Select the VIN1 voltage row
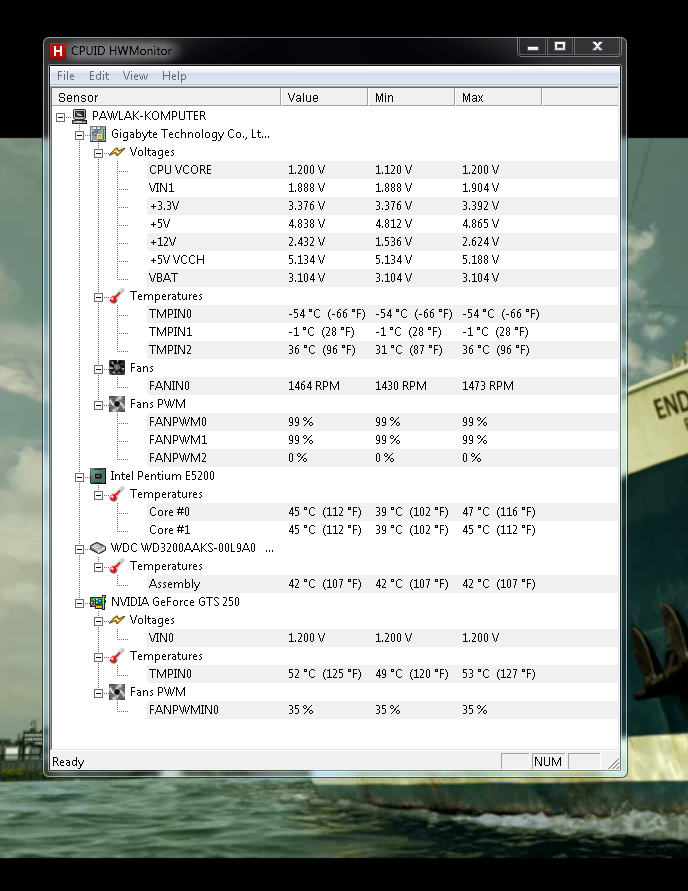This screenshot has width=688, height=891. [x=382, y=188]
